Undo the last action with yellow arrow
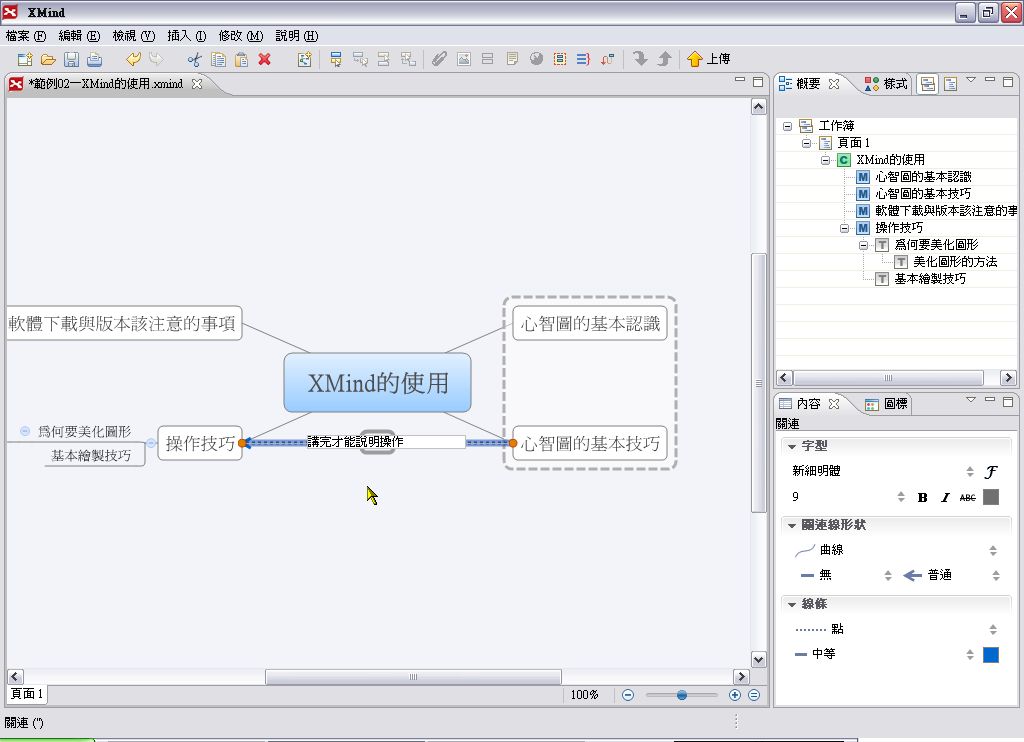 tap(133, 59)
